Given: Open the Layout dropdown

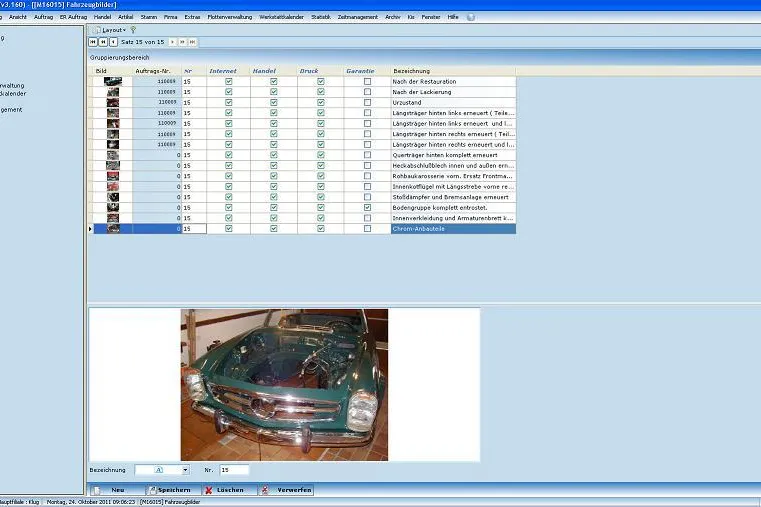Looking at the screenshot, I should coord(110,30).
